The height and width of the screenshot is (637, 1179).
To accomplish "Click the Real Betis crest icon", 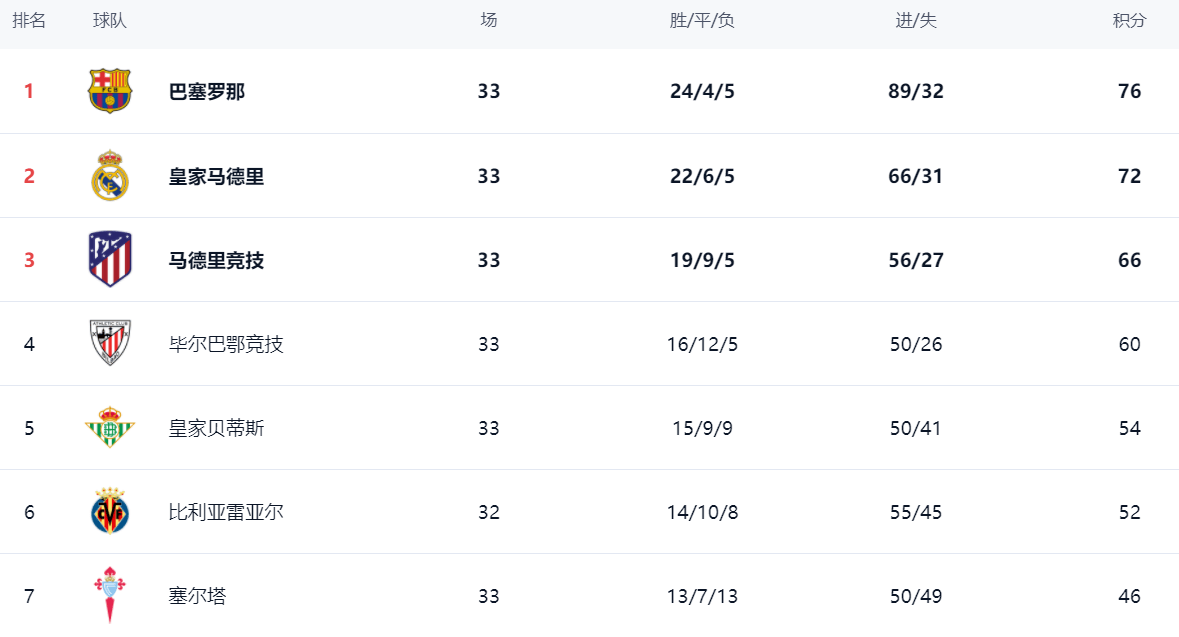I will pyautogui.click(x=110, y=428).
